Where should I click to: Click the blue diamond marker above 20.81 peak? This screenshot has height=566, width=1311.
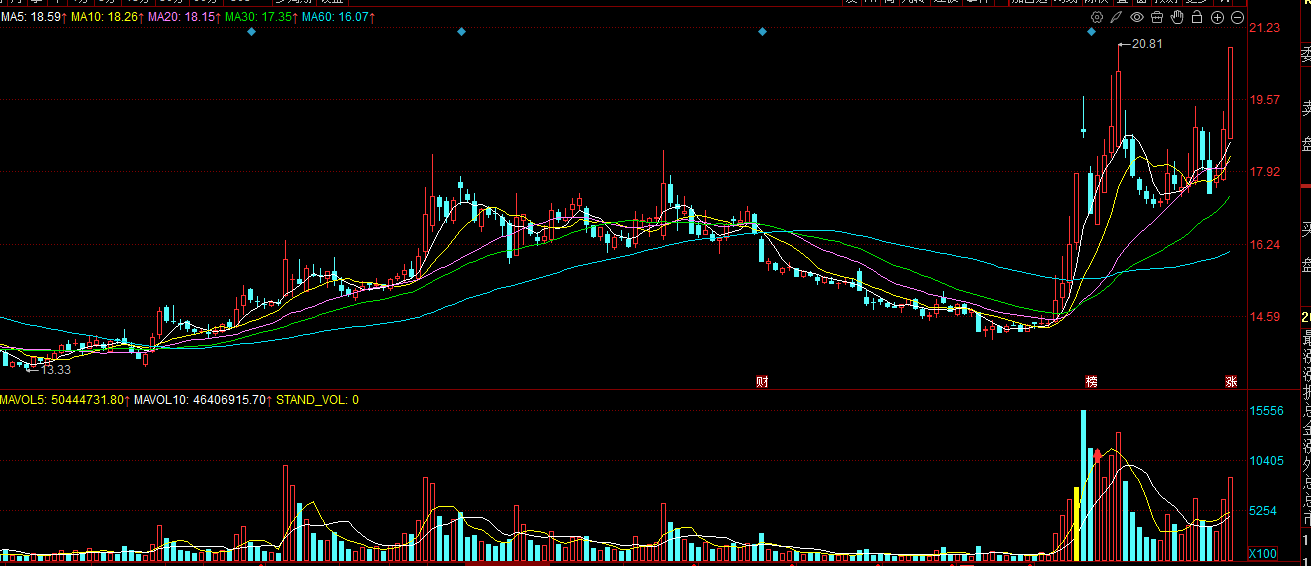point(1091,32)
